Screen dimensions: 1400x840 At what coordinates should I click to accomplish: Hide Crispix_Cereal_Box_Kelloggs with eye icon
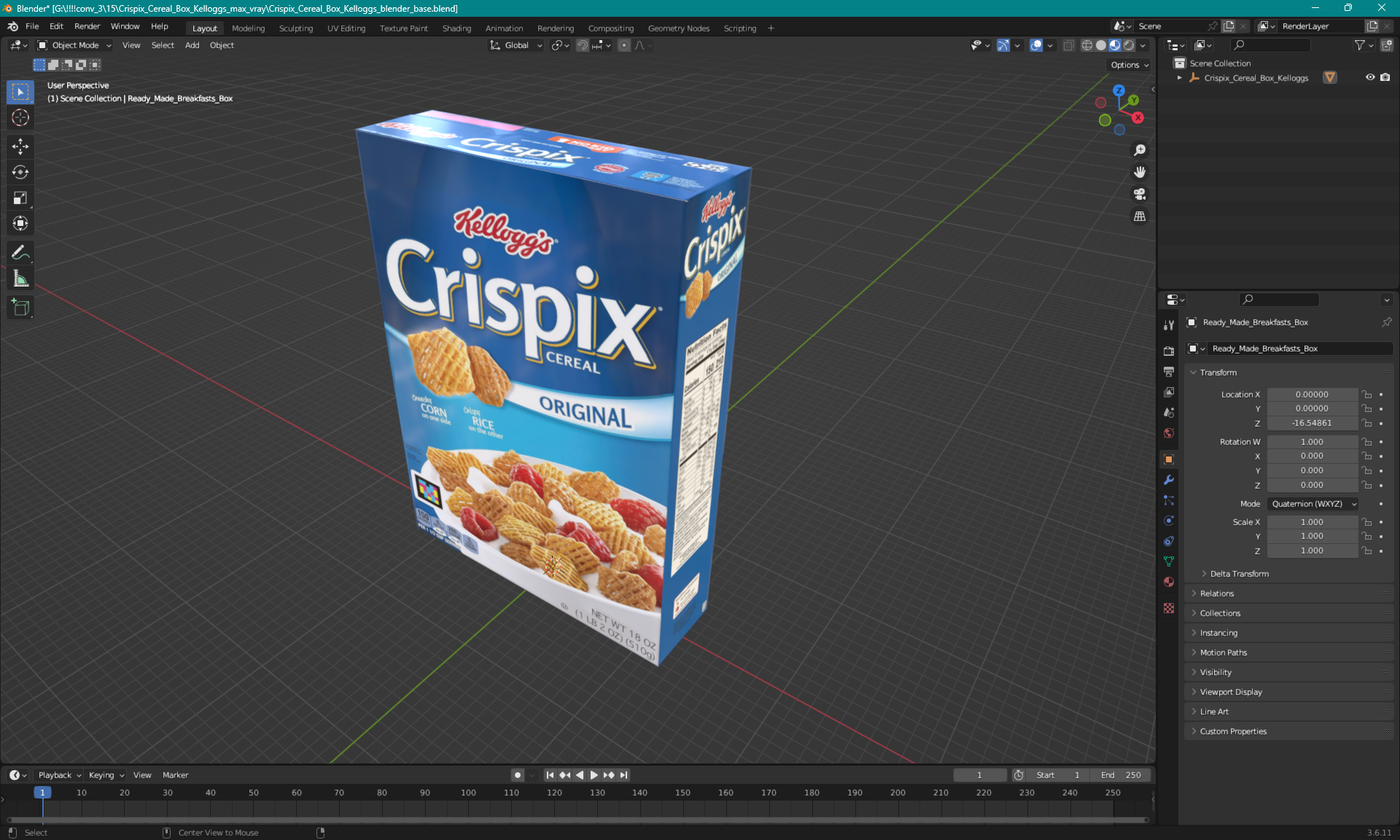pos(1370,77)
